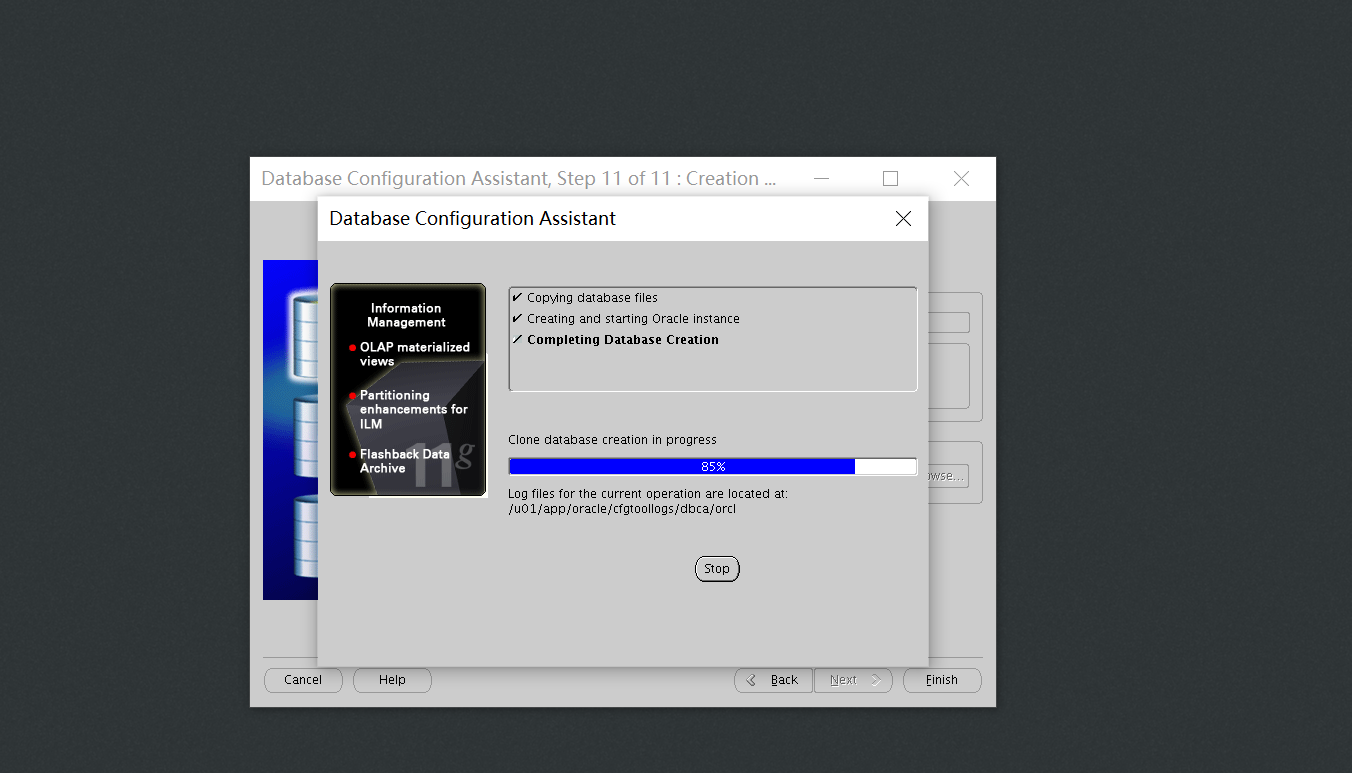Click the input field behind the dialog
1352x773 pixels.
coord(949,322)
